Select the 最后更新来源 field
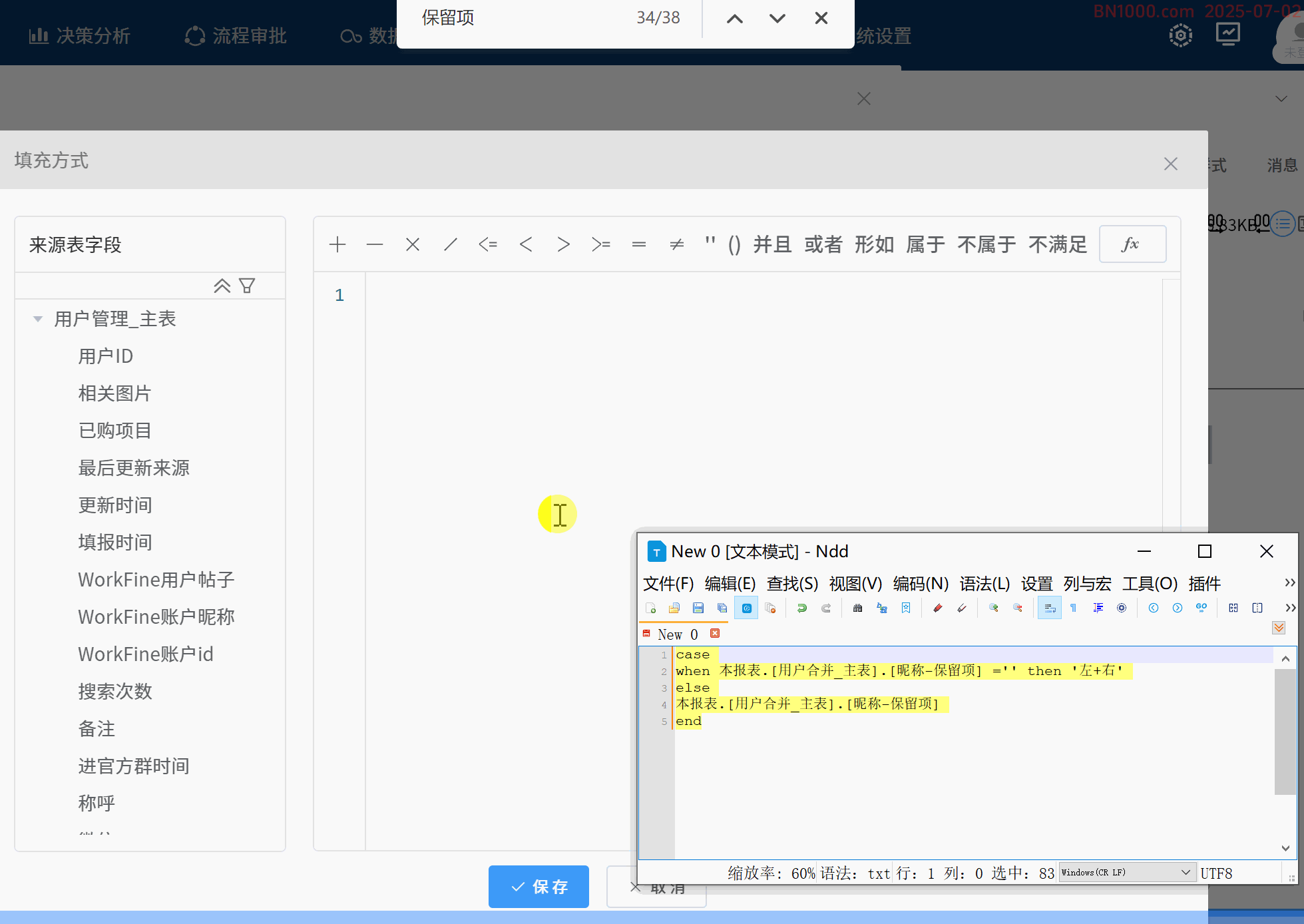 (134, 468)
